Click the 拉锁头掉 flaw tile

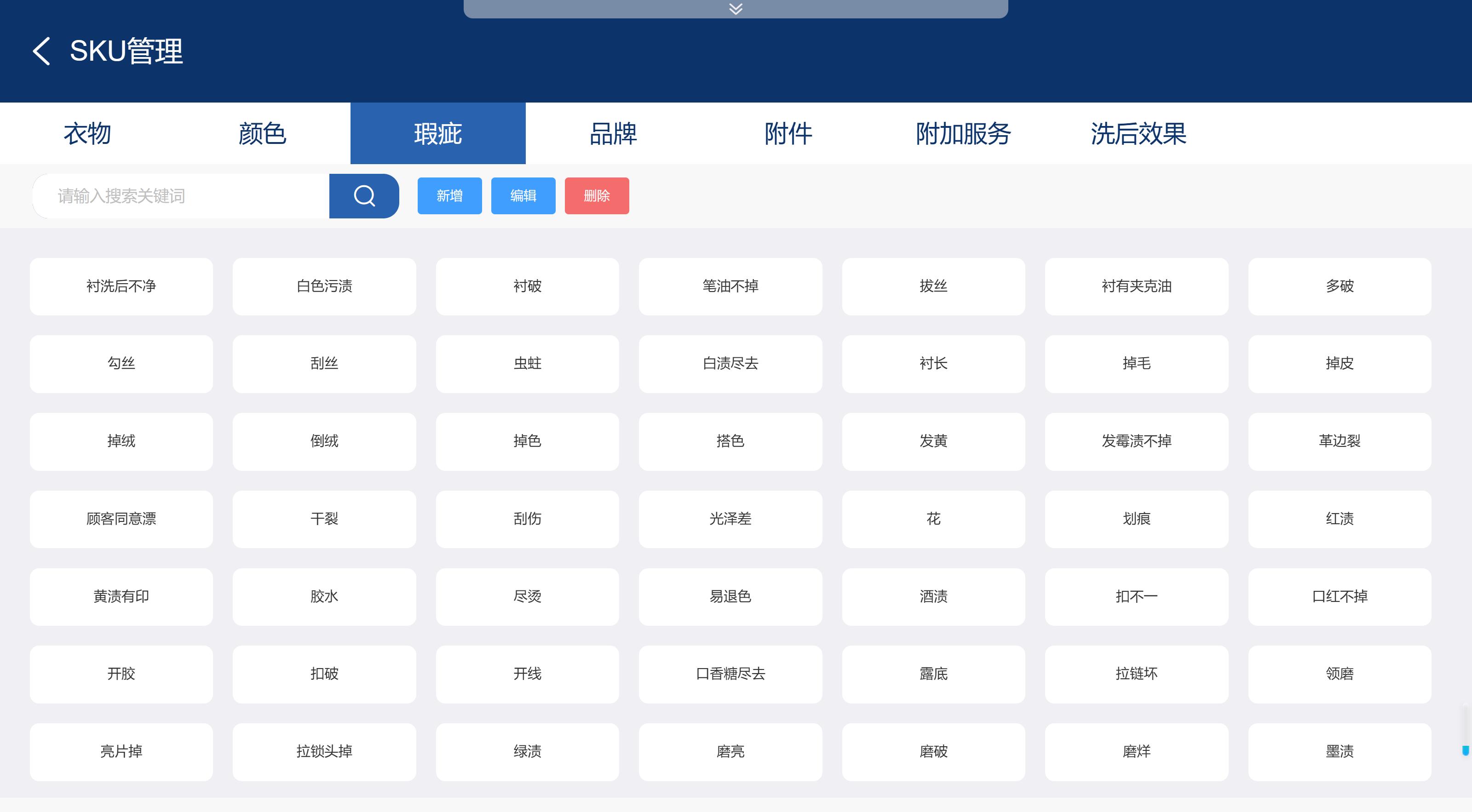click(324, 751)
